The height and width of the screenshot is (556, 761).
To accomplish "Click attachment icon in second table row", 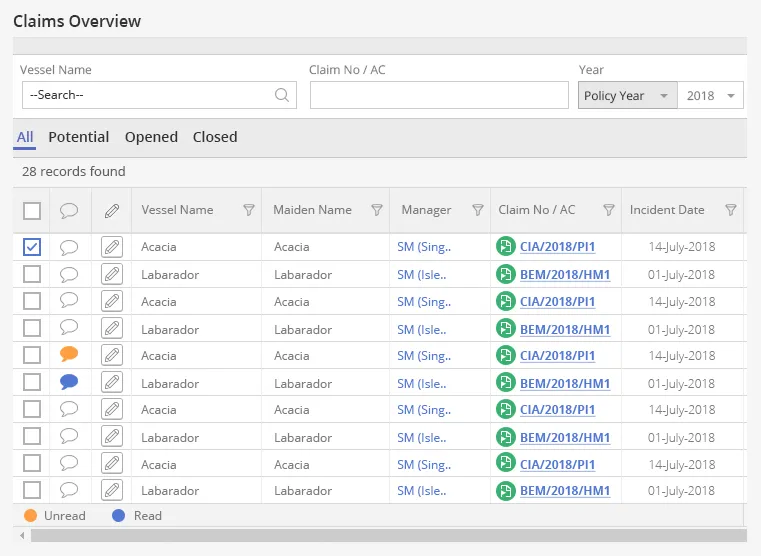I will coord(112,274).
